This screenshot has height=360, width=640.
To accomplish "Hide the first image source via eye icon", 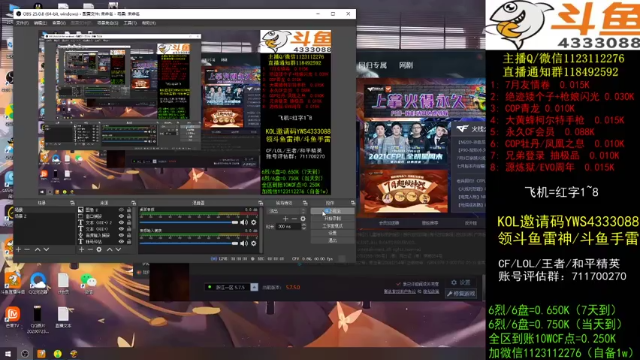I will pyautogui.click(x=121, y=210).
